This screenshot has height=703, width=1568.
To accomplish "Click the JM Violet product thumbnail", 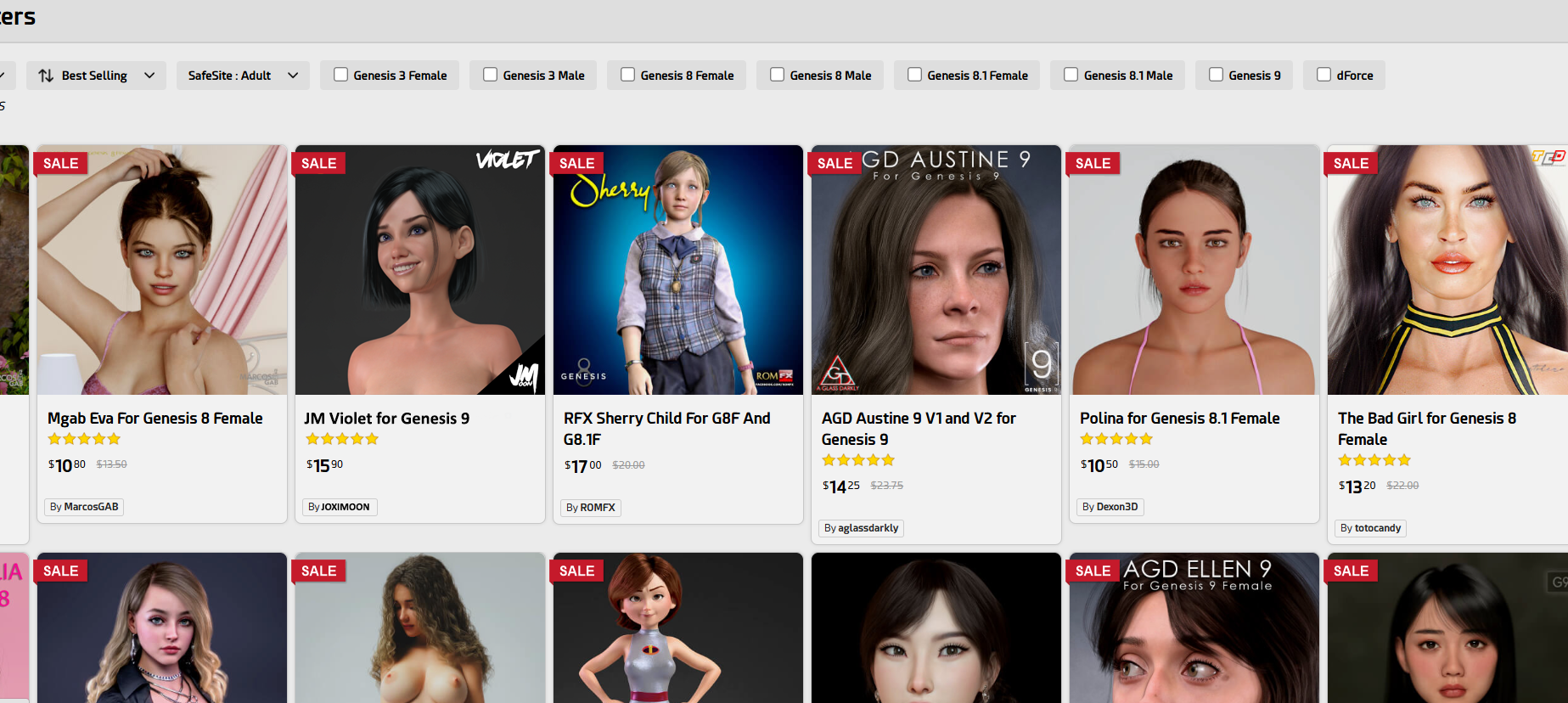I will tap(420, 270).
